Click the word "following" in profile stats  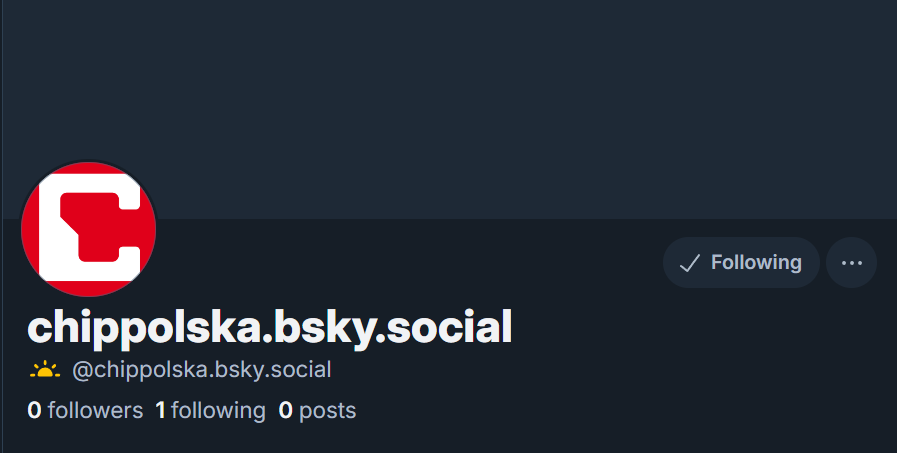pos(218,410)
